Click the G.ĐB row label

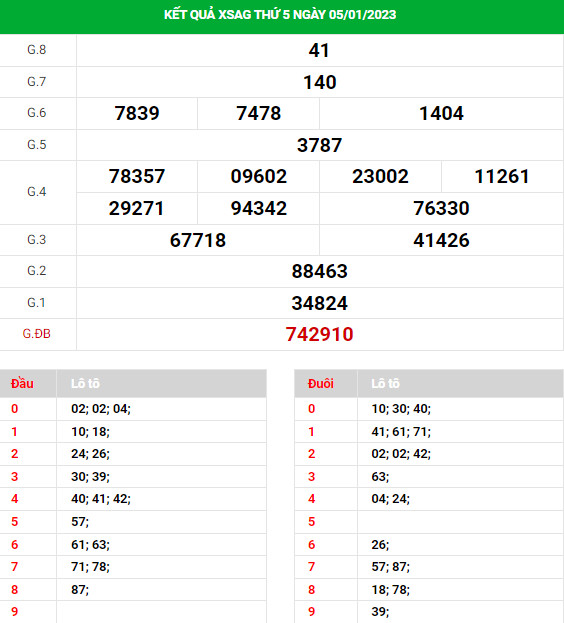[x=37, y=334]
